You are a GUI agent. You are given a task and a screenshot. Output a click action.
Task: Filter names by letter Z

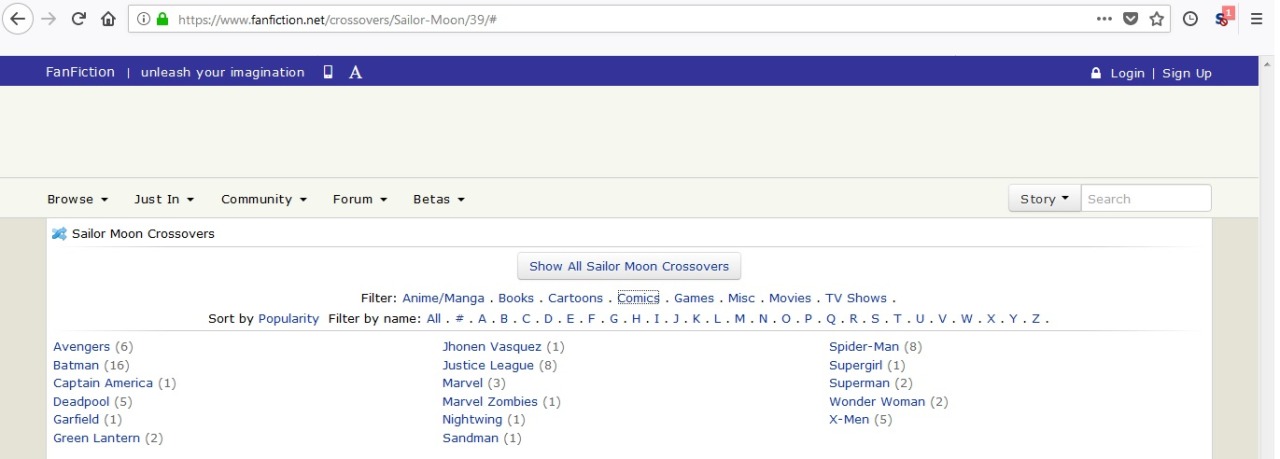(1036, 319)
